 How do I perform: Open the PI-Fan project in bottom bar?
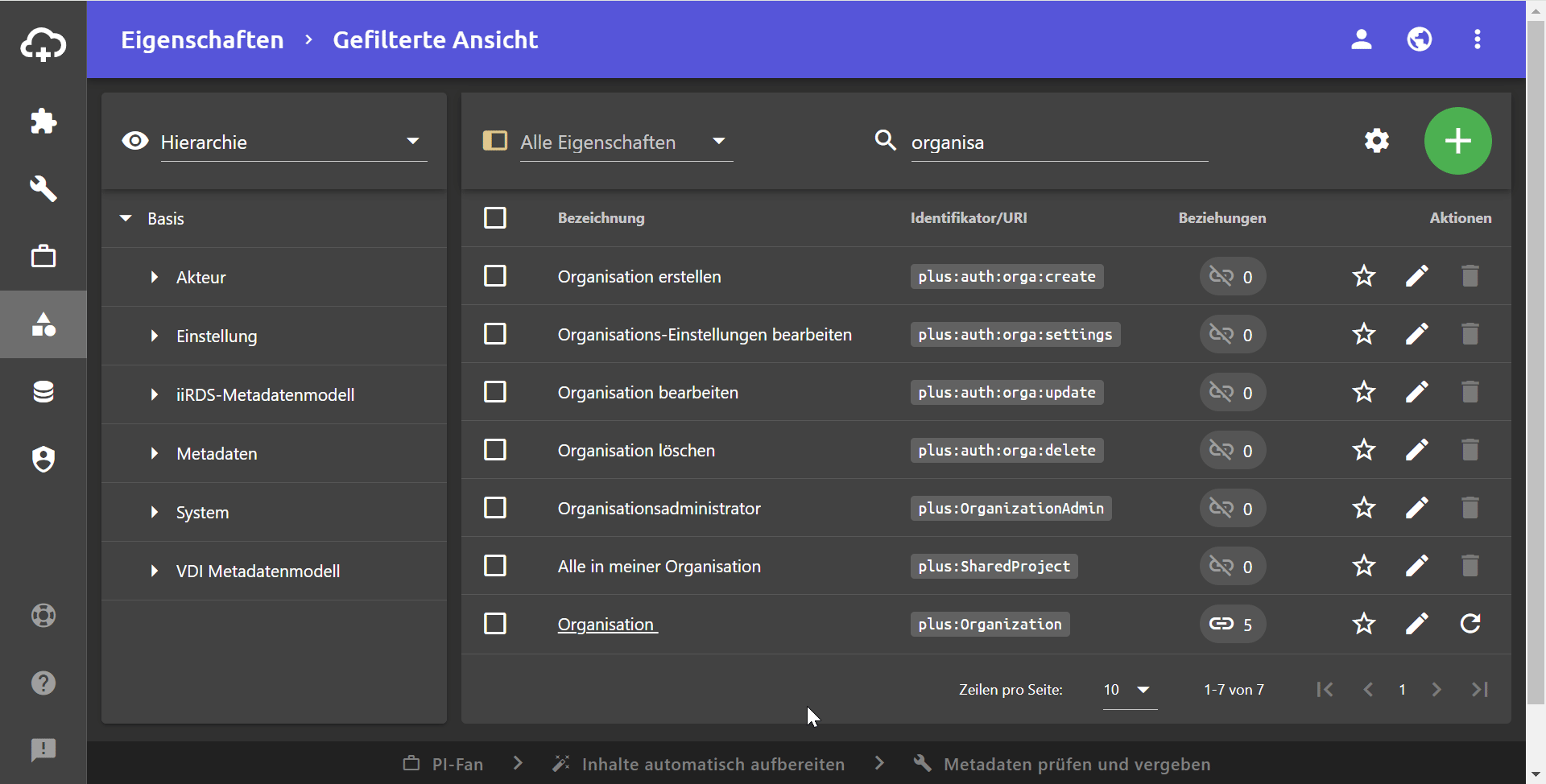(444, 764)
